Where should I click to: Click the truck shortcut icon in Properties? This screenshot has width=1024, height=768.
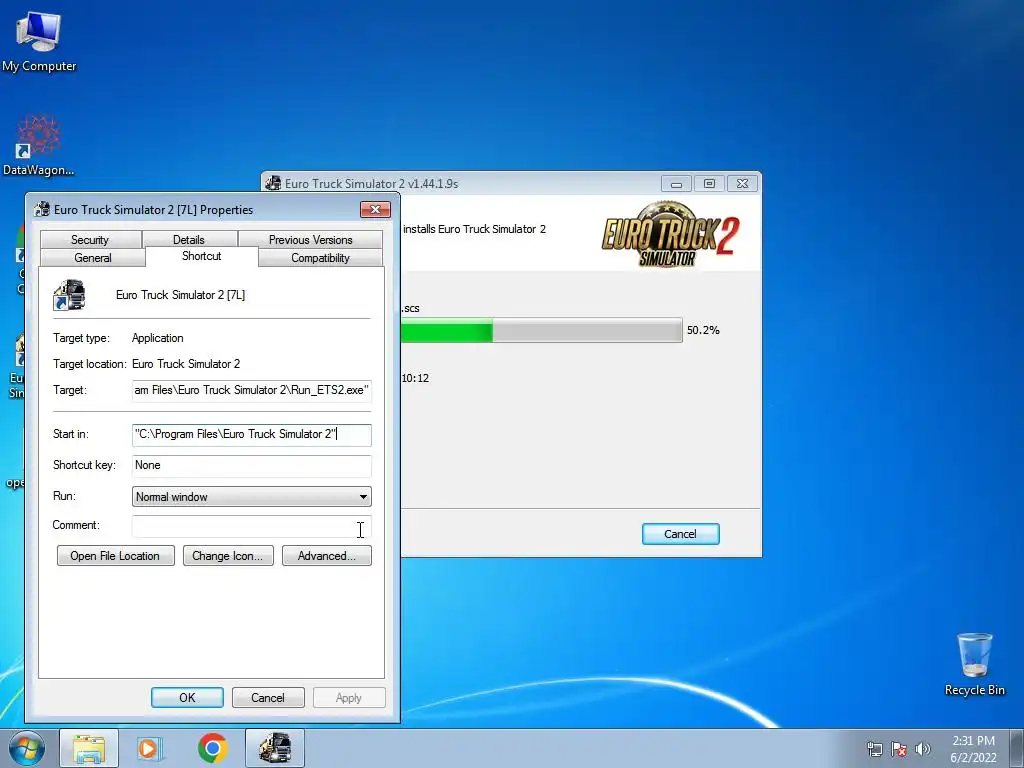(69, 295)
